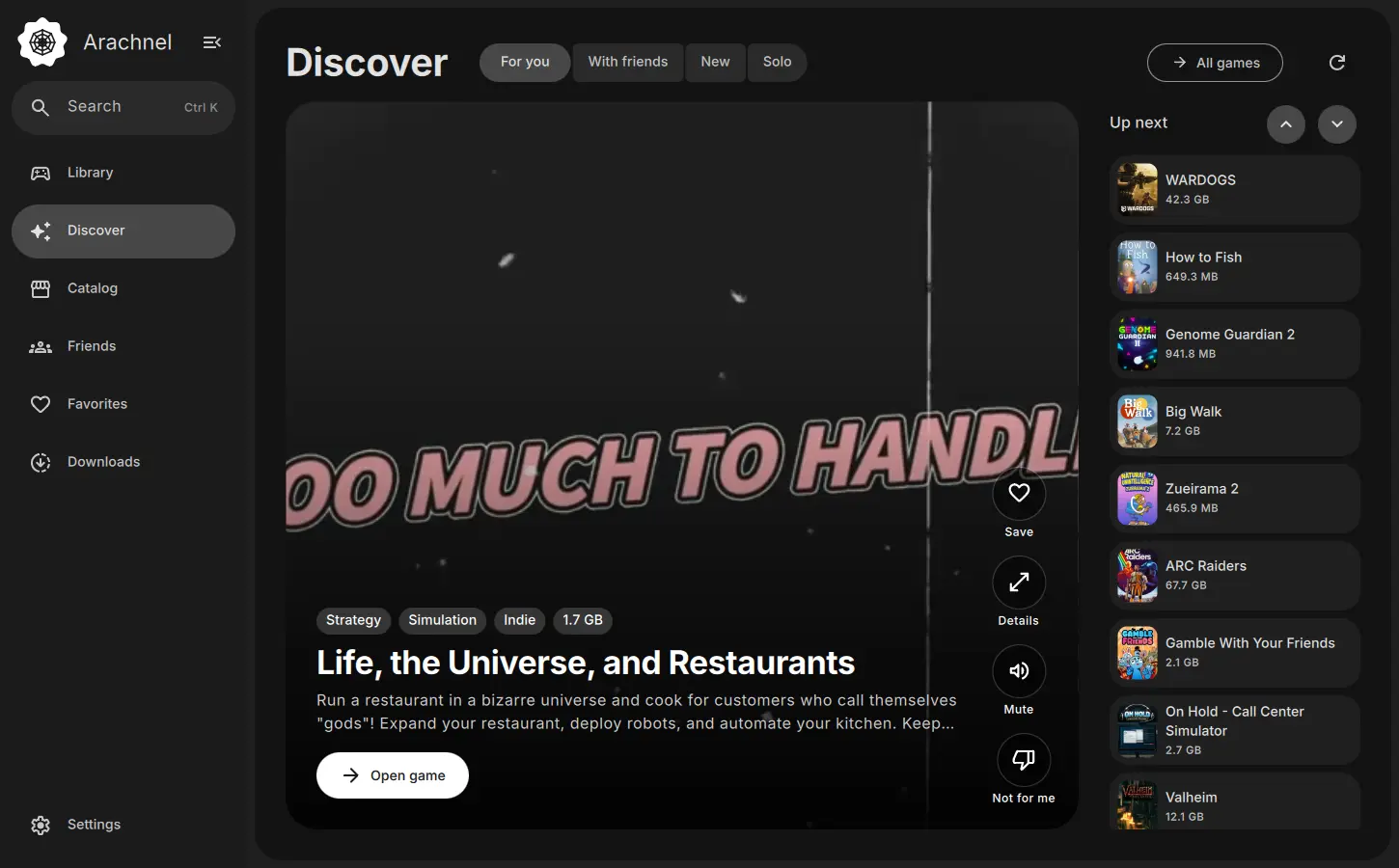This screenshot has height=868, width=1399.
Task: Focus the Search field
Action: click(123, 107)
